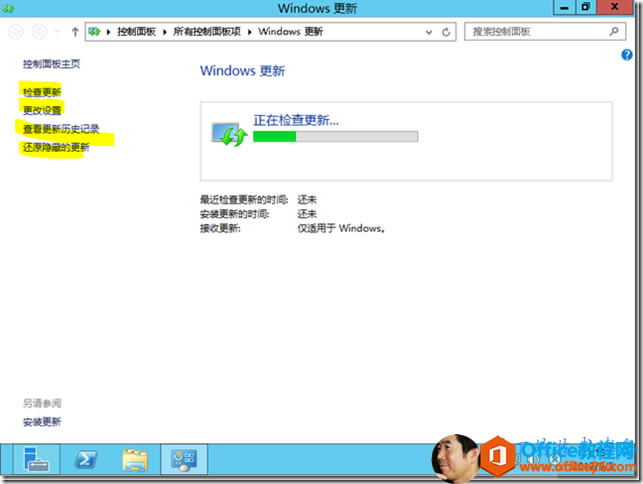Expand the chevron after 控制面板 in address bar
This screenshot has width=643, height=484.
click(165, 32)
